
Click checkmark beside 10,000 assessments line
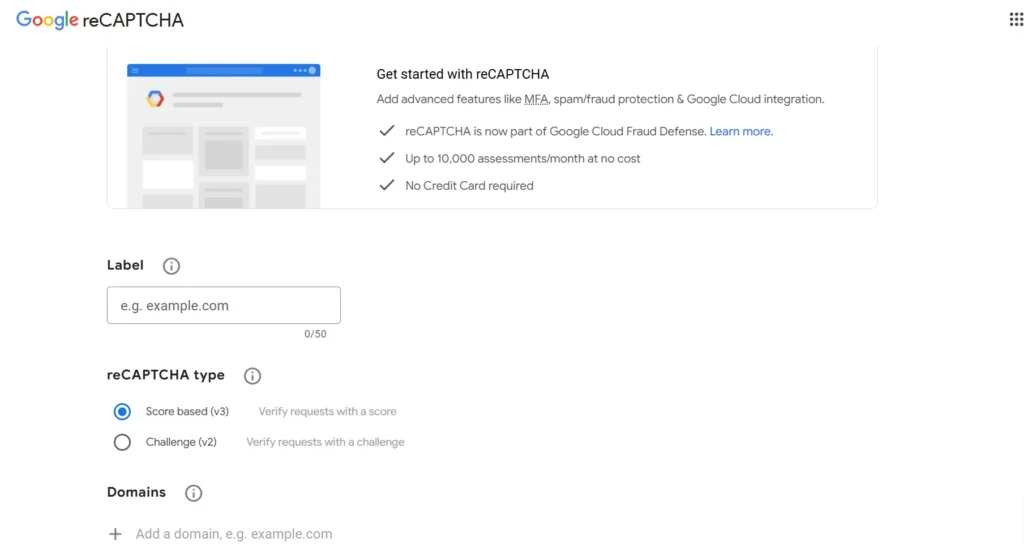tap(387, 158)
